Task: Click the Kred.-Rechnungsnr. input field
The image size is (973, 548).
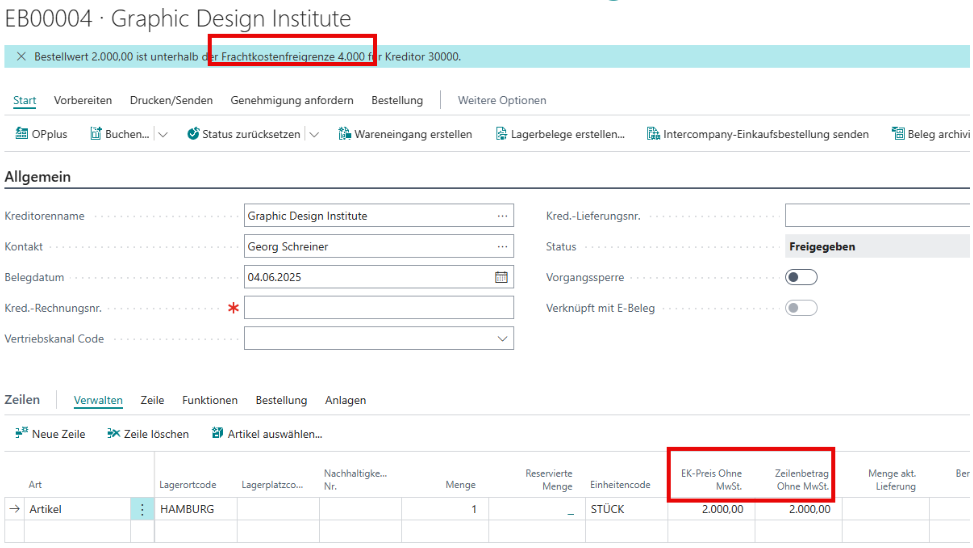Action: coord(378,308)
